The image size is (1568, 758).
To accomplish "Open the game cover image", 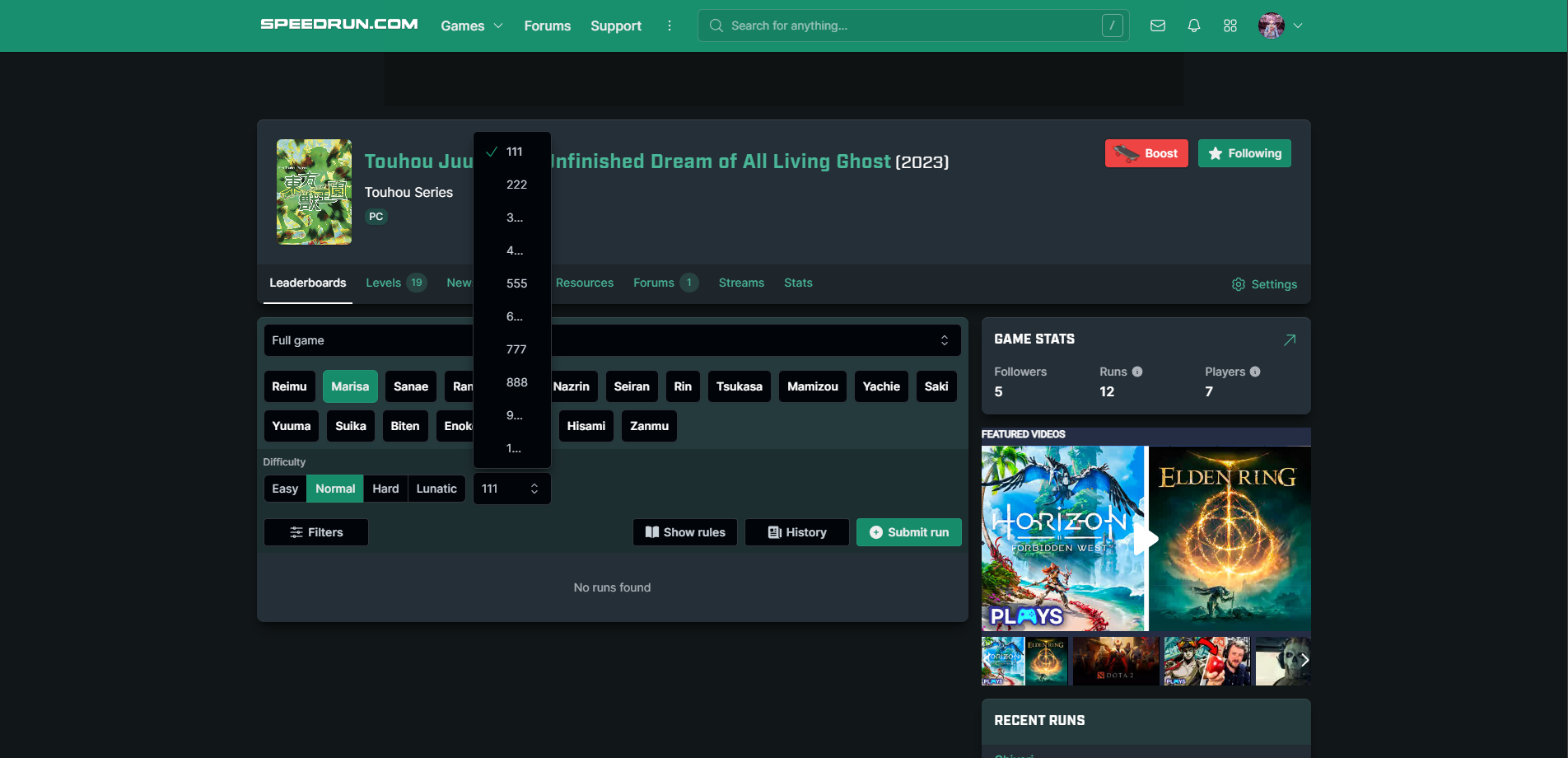I will coord(314,192).
